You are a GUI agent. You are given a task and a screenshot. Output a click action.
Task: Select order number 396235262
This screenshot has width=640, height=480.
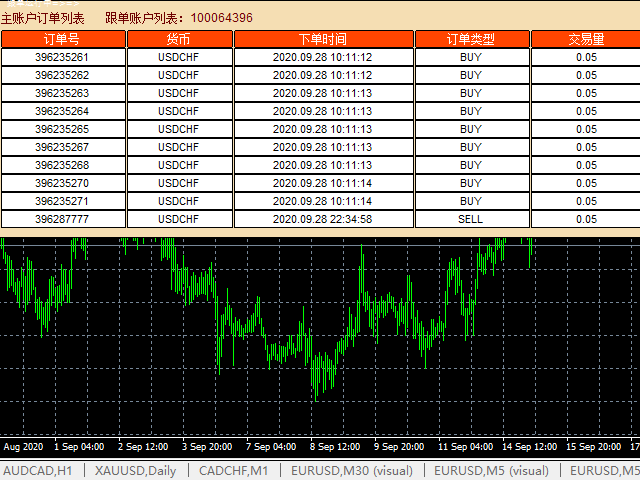click(62, 75)
